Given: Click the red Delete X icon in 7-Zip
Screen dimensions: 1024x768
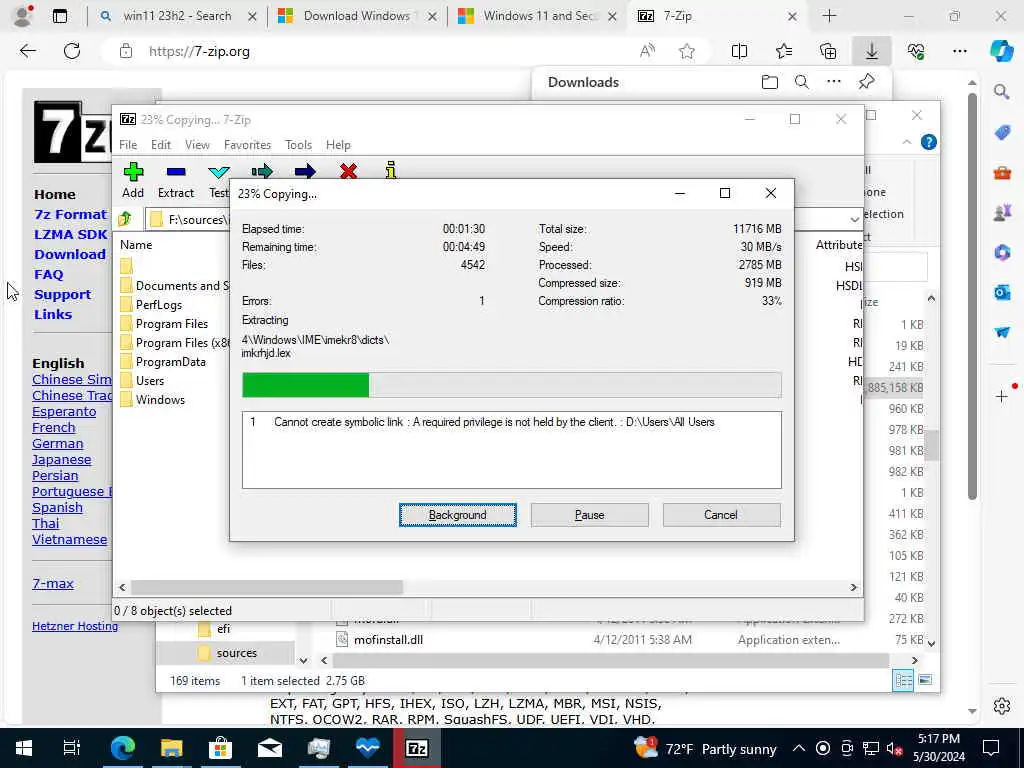Looking at the screenshot, I should [x=349, y=172].
